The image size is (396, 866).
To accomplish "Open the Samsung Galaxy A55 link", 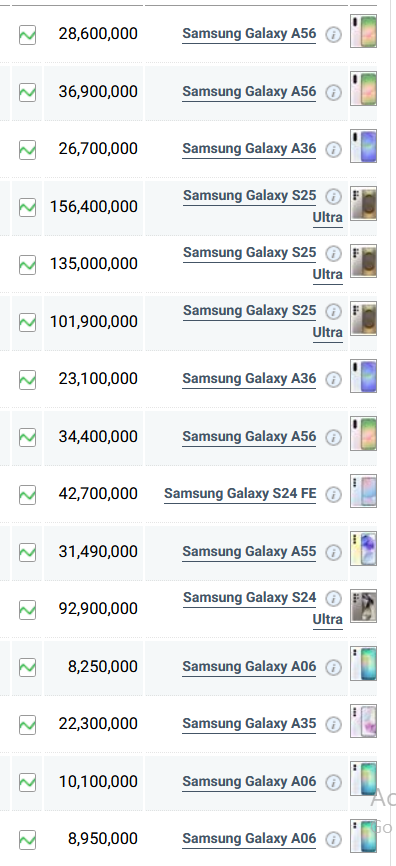I will click(x=249, y=551).
